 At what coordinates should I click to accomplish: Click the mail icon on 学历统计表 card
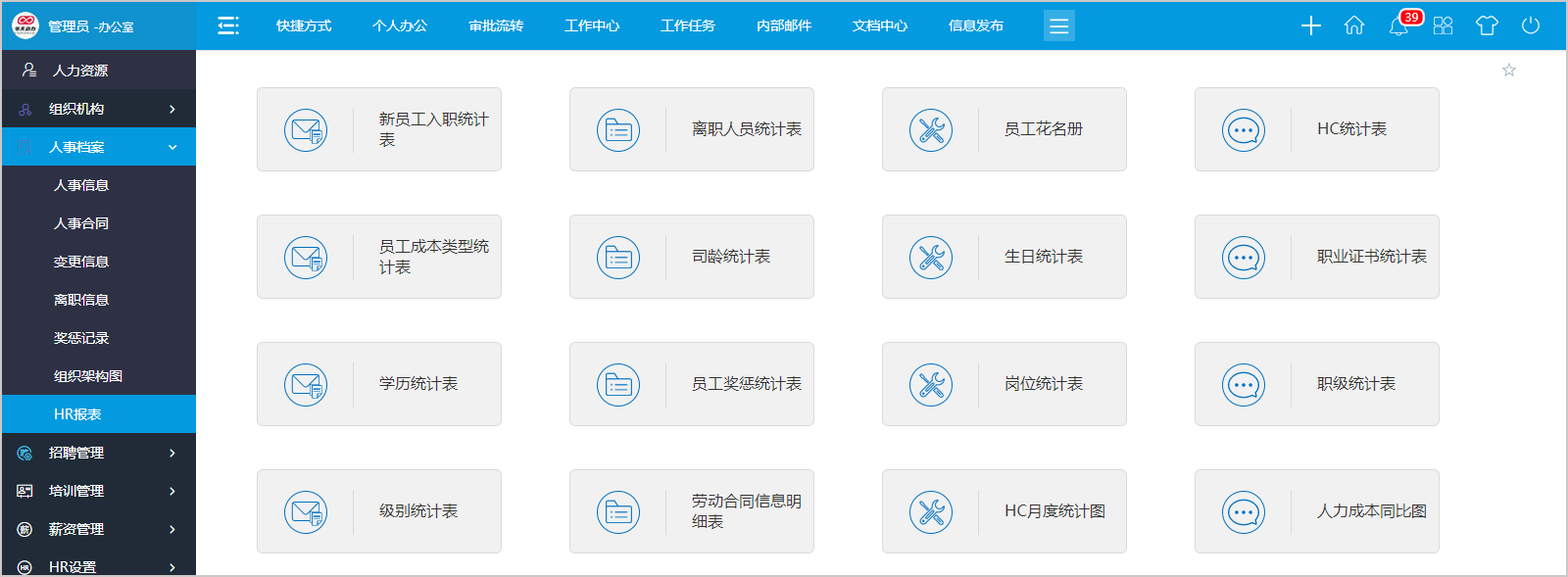(x=306, y=384)
